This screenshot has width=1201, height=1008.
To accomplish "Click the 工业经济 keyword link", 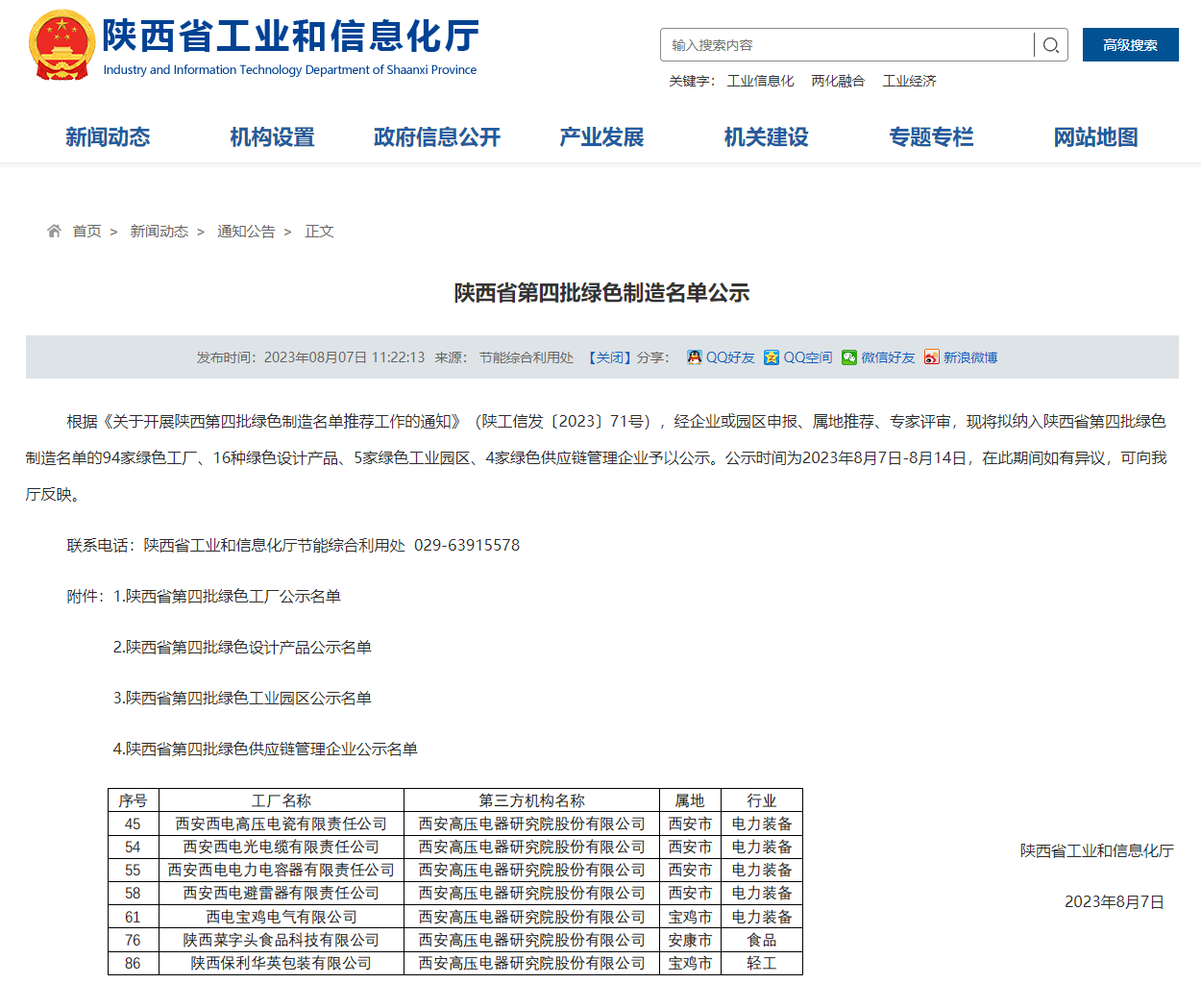I will click(x=909, y=81).
